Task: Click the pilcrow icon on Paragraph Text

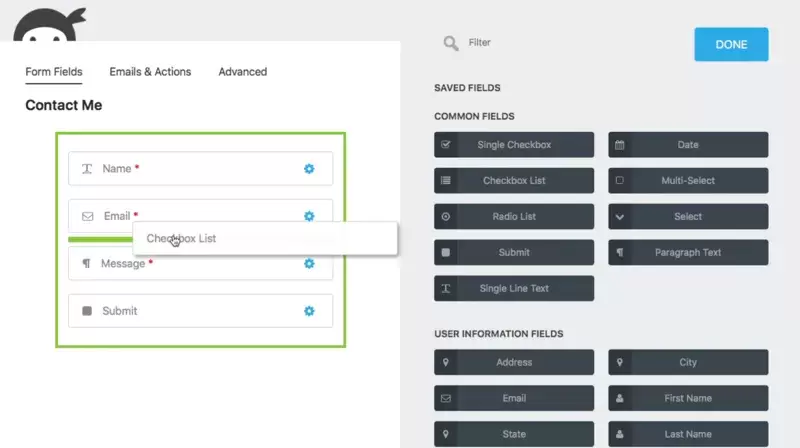Action: [619, 253]
